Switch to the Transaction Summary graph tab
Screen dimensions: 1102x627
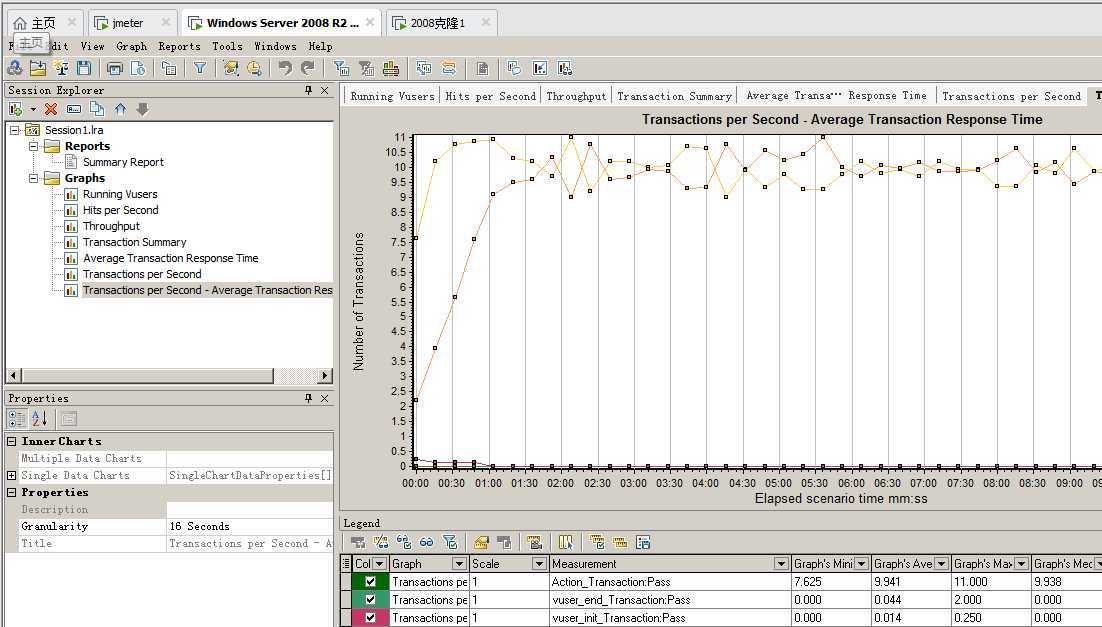(x=674, y=96)
